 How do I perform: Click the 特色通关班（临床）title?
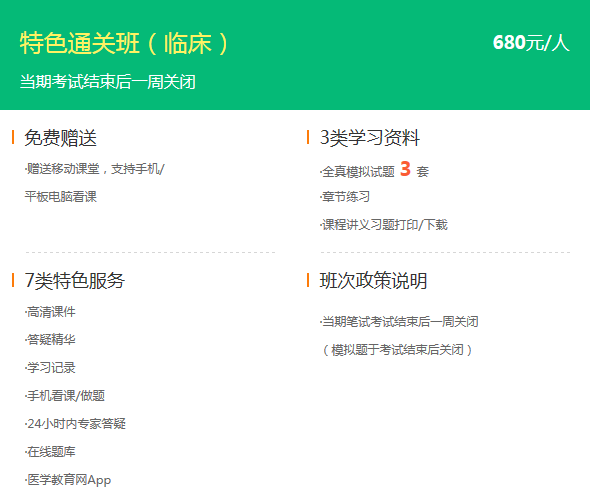point(124,43)
